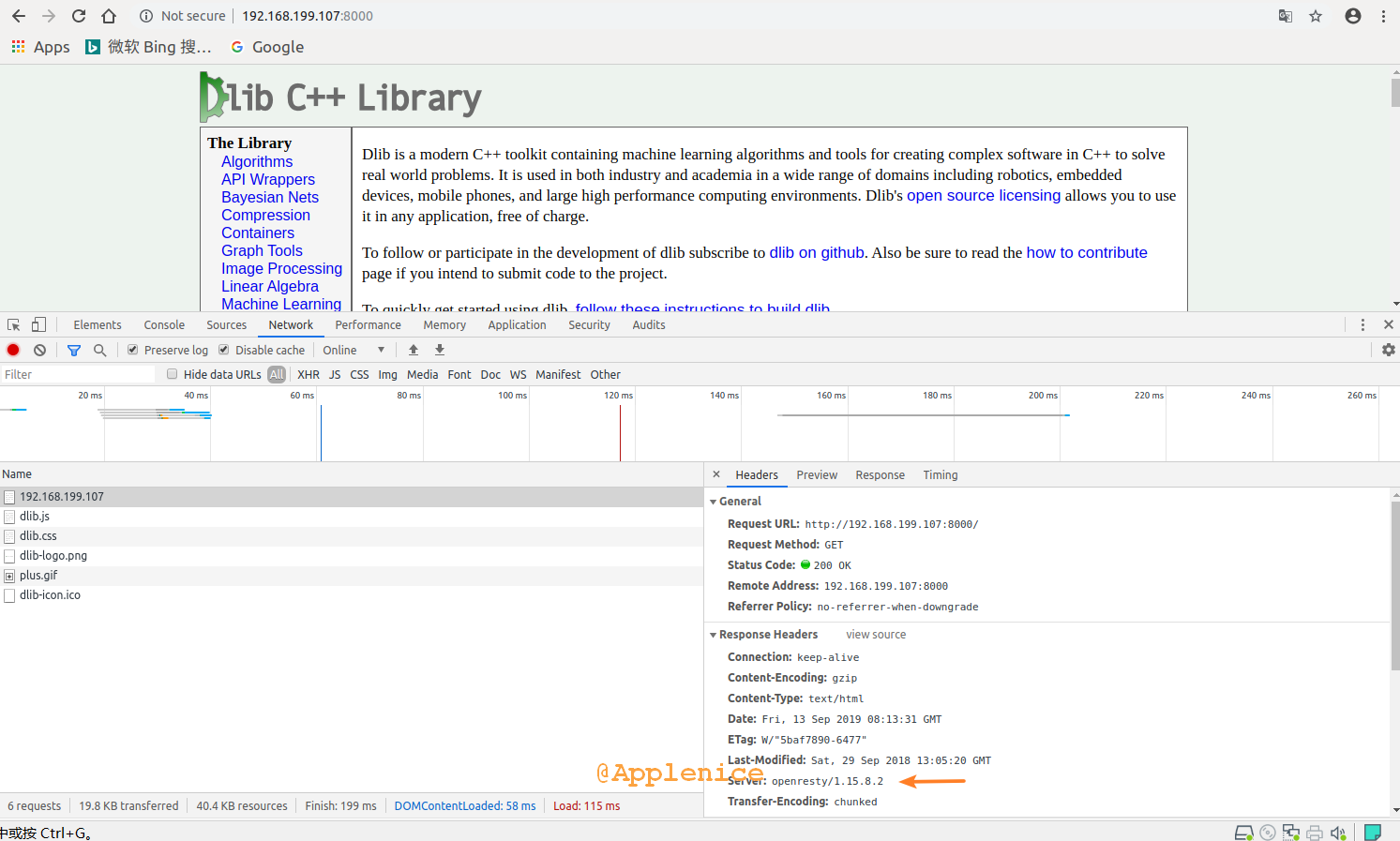Select the dlib-icon.ico request row
The height and width of the screenshot is (841, 1400).
[x=352, y=595]
